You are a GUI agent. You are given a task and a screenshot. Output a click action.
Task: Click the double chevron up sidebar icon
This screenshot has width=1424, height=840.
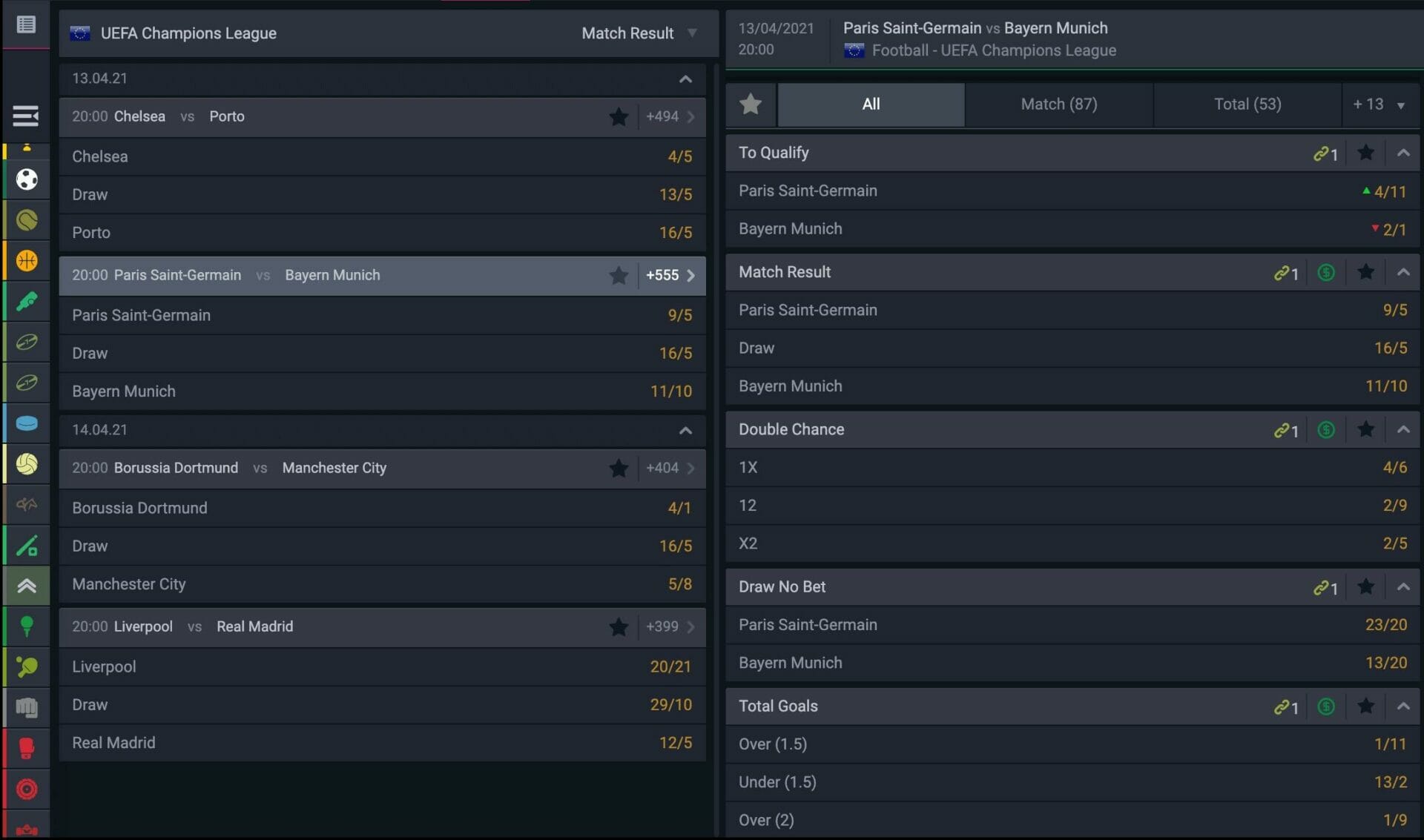pos(27,586)
